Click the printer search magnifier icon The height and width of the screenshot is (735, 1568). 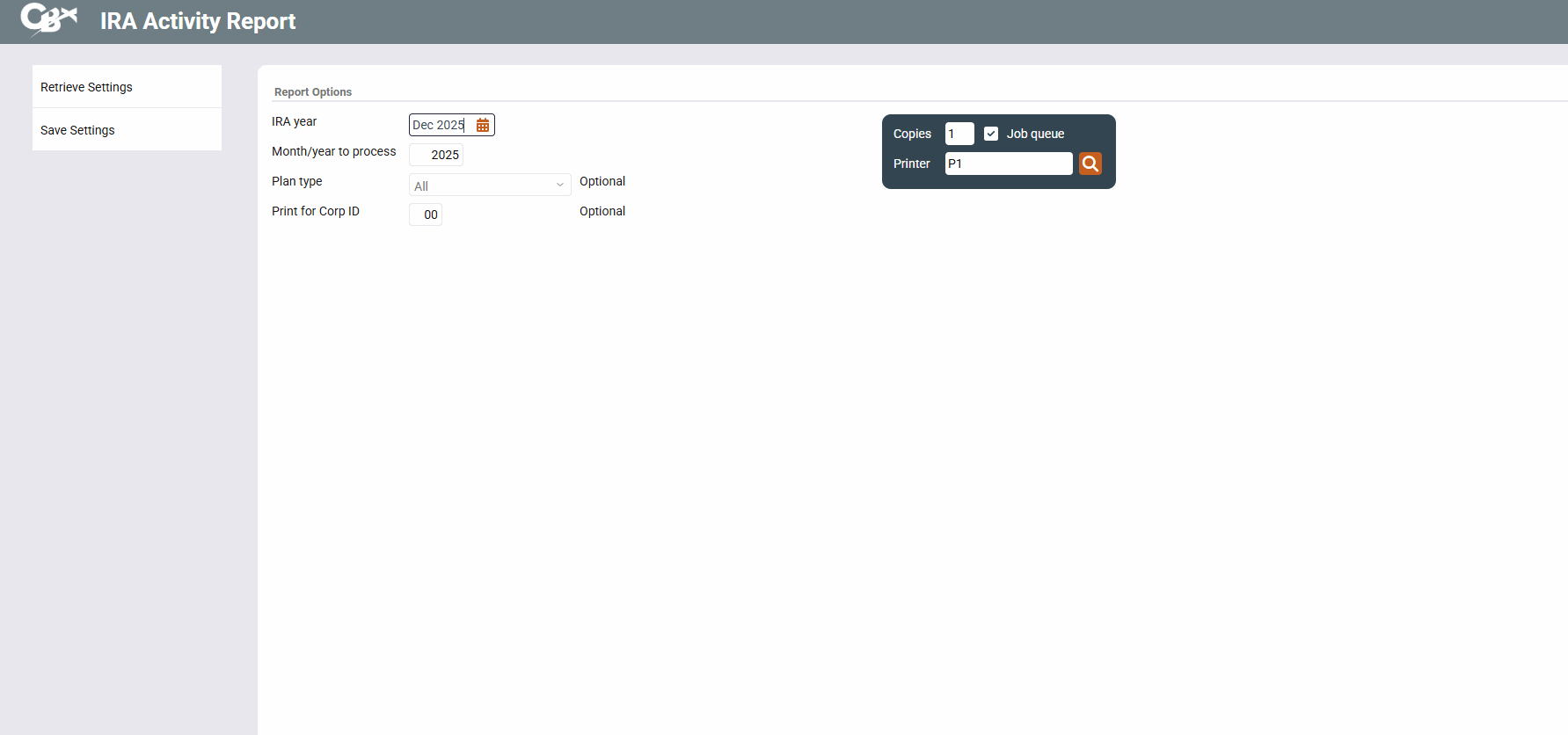coord(1090,164)
